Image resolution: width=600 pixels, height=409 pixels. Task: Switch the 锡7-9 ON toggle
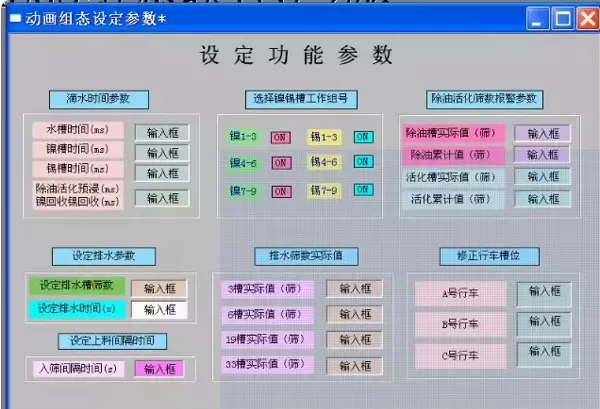click(363, 191)
